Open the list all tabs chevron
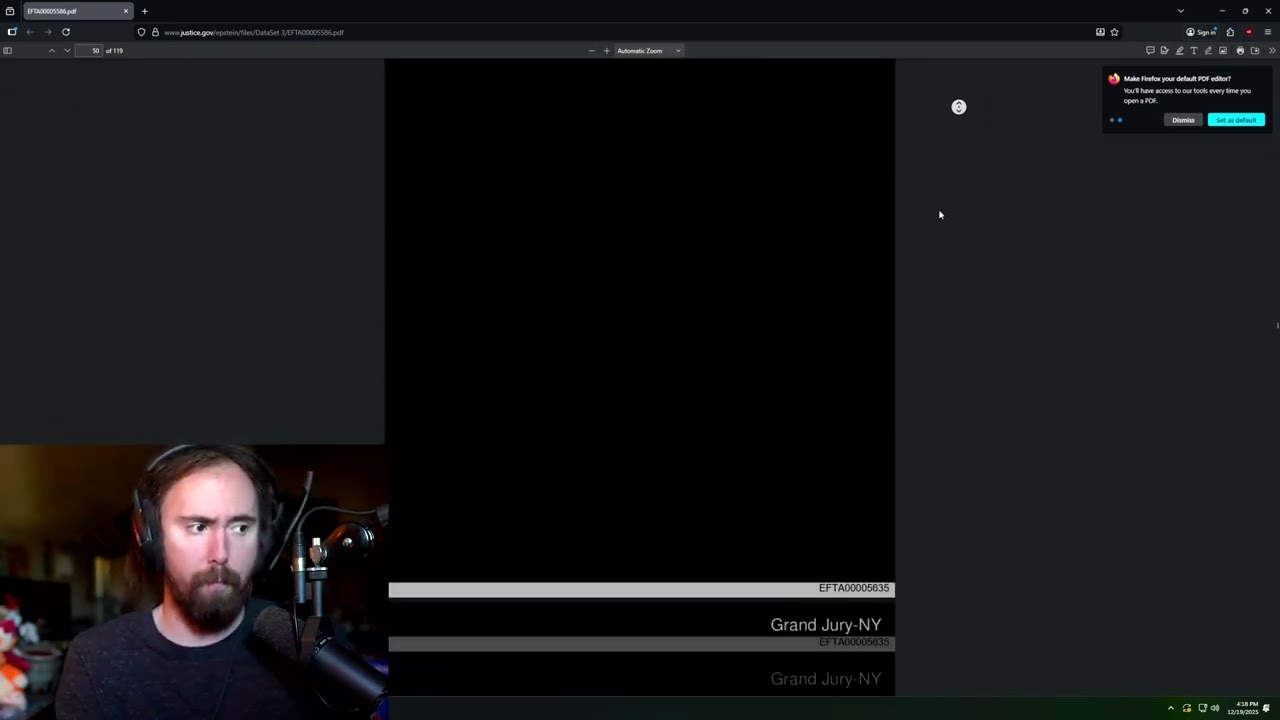 tap(1180, 11)
